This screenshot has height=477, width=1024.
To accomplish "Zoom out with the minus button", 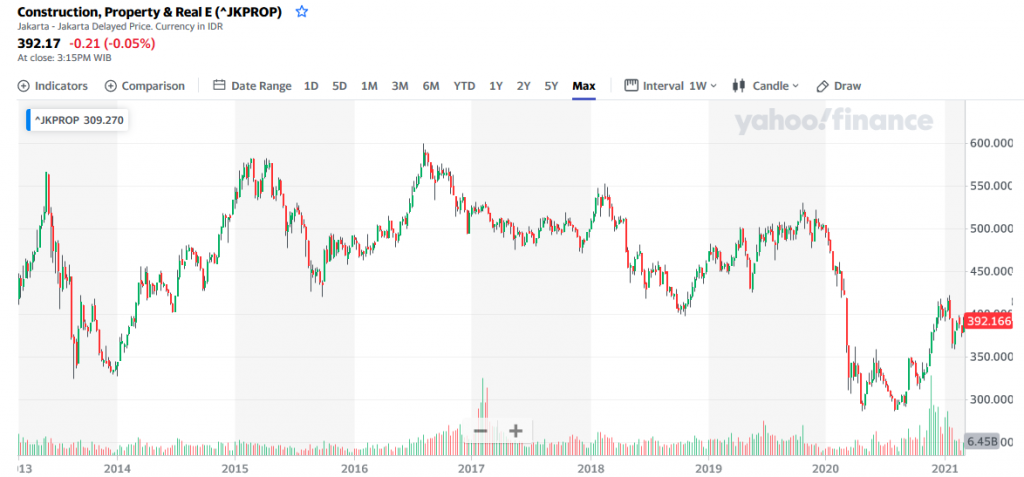I will coord(480,431).
